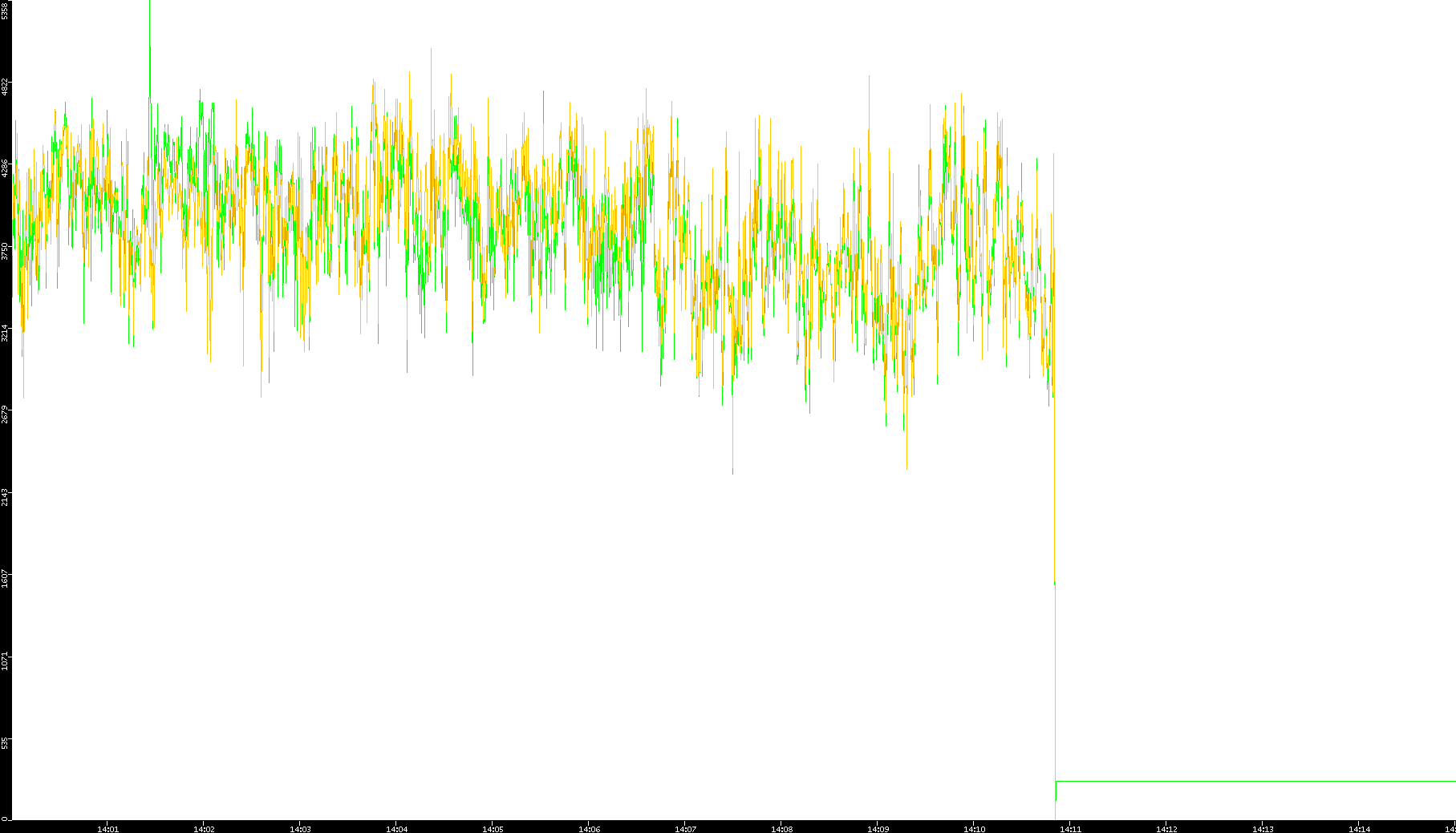
Task: Select the 2679 y-axis label
Action: 5,414
